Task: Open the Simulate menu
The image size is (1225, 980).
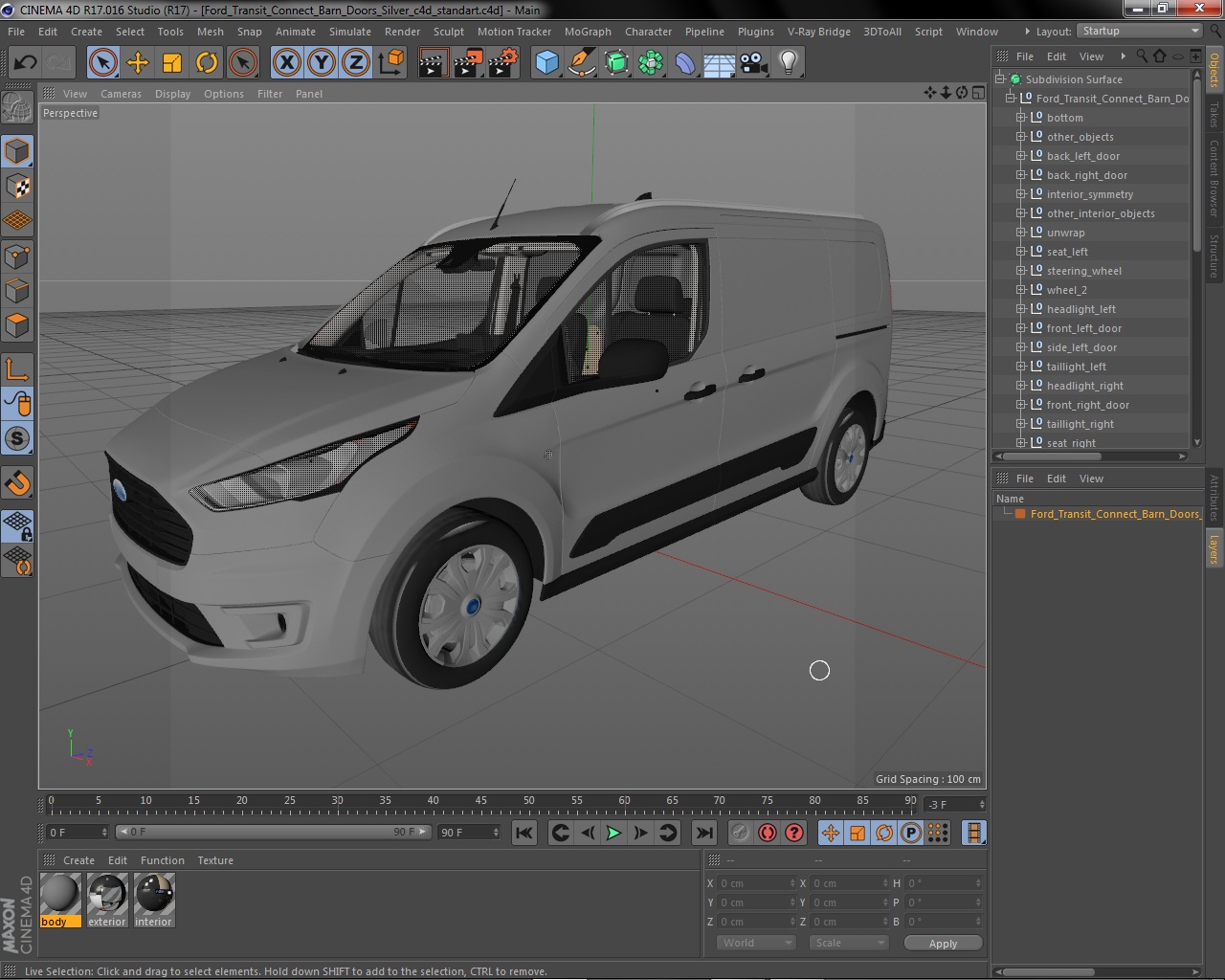Action: [350, 32]
